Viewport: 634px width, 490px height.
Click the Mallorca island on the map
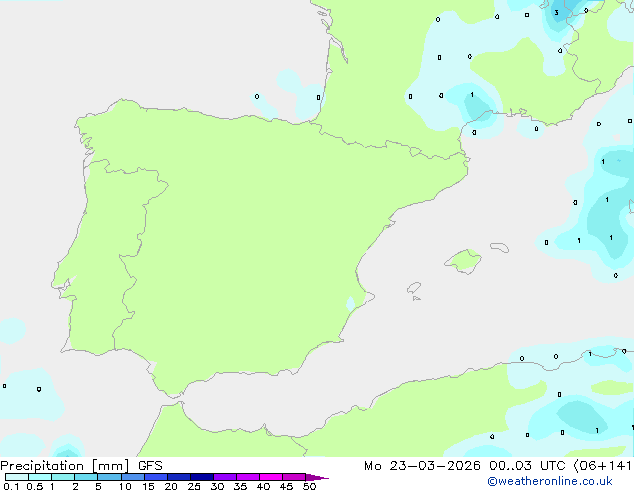463,261
